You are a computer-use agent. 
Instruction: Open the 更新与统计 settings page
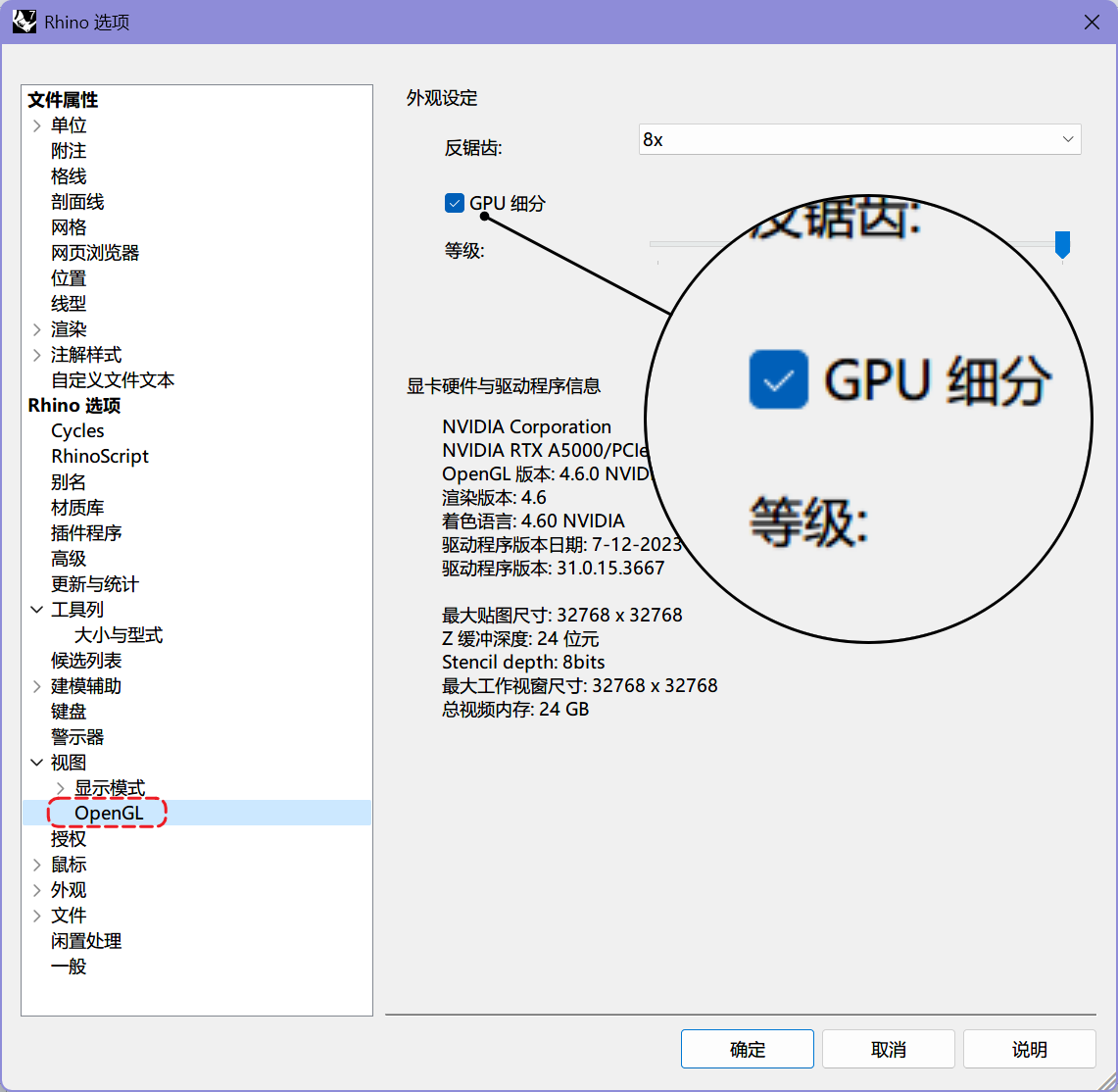95,584
